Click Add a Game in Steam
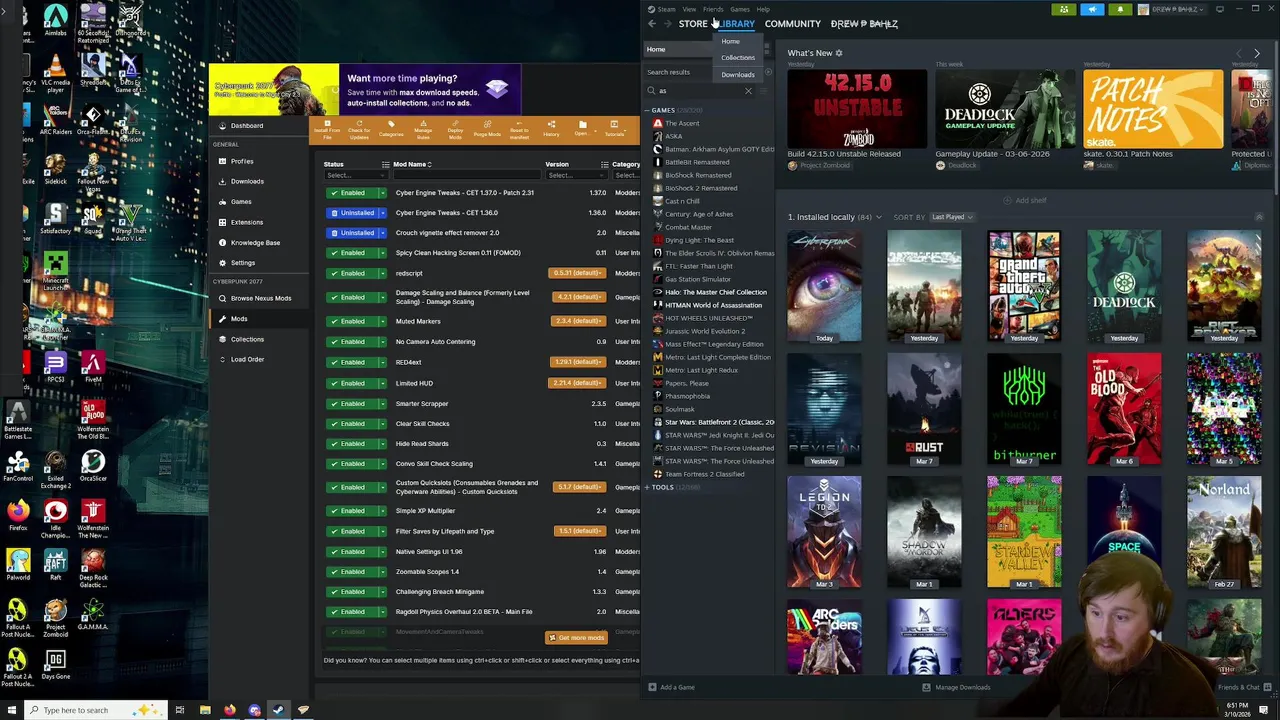1280x720 pixels. click(671, 687)
